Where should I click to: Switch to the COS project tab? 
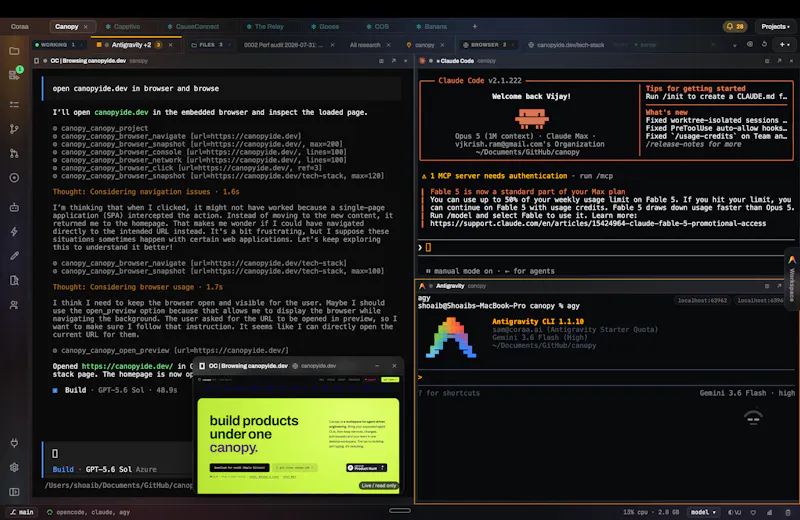(378, 27)
